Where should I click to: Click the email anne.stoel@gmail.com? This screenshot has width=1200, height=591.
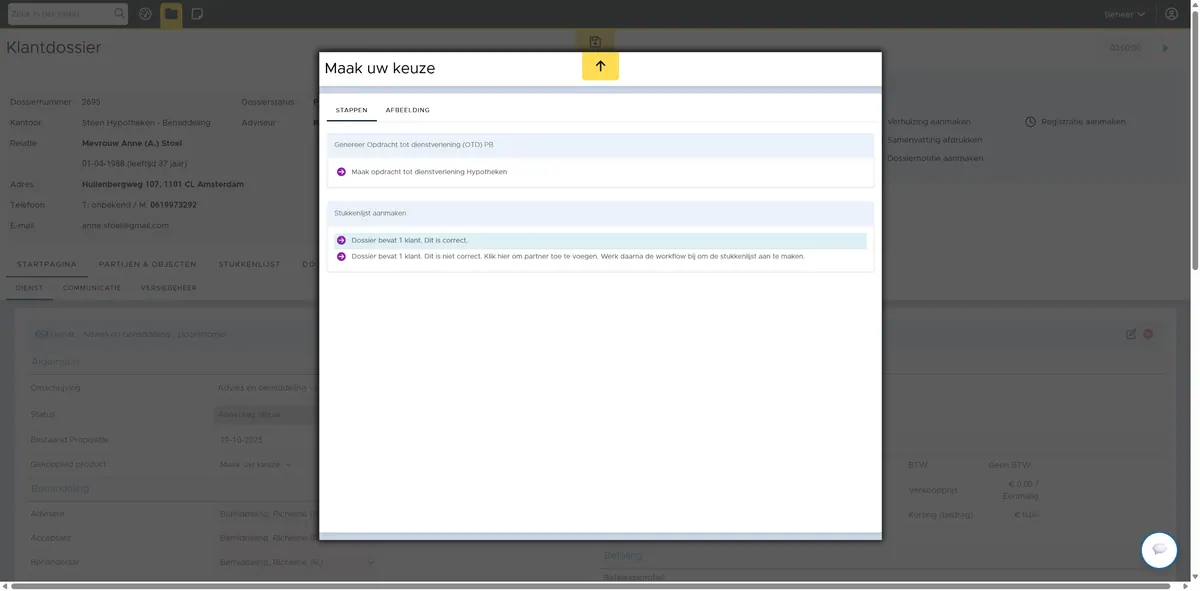coord(125,226)
